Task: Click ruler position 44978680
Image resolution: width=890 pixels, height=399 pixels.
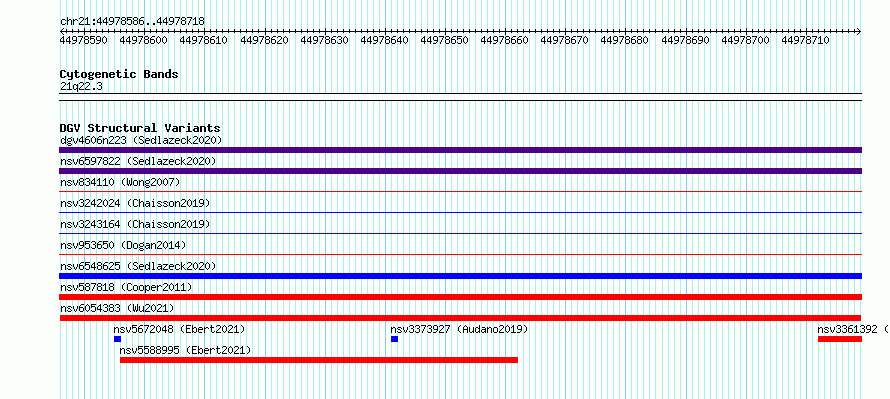Action: point(624,40)
